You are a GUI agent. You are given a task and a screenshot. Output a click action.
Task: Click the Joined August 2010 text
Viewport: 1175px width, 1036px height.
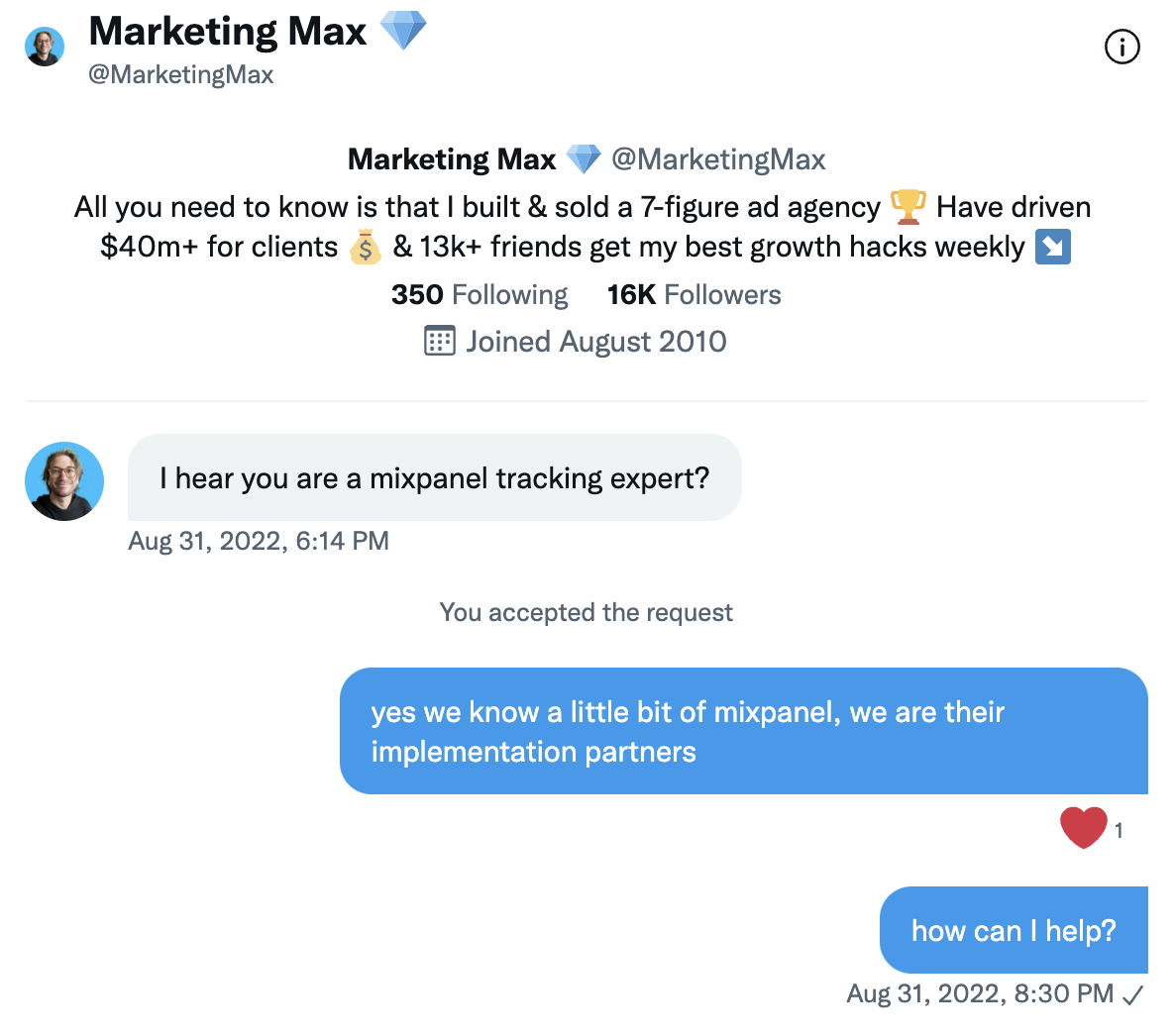[x=596, y=342]
